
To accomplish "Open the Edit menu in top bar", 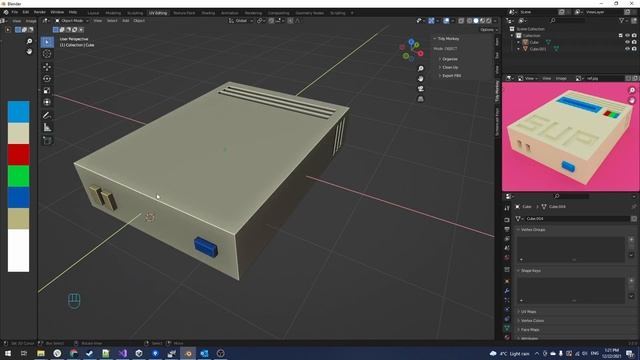I will click(26, 12).
